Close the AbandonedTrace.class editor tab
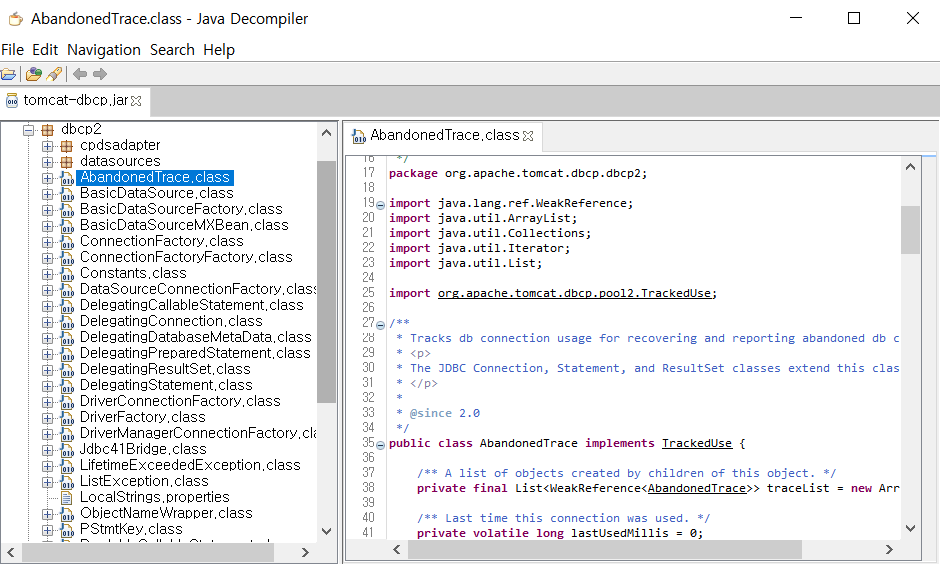This screenshot has height=564, width=940. click(528, 136)
